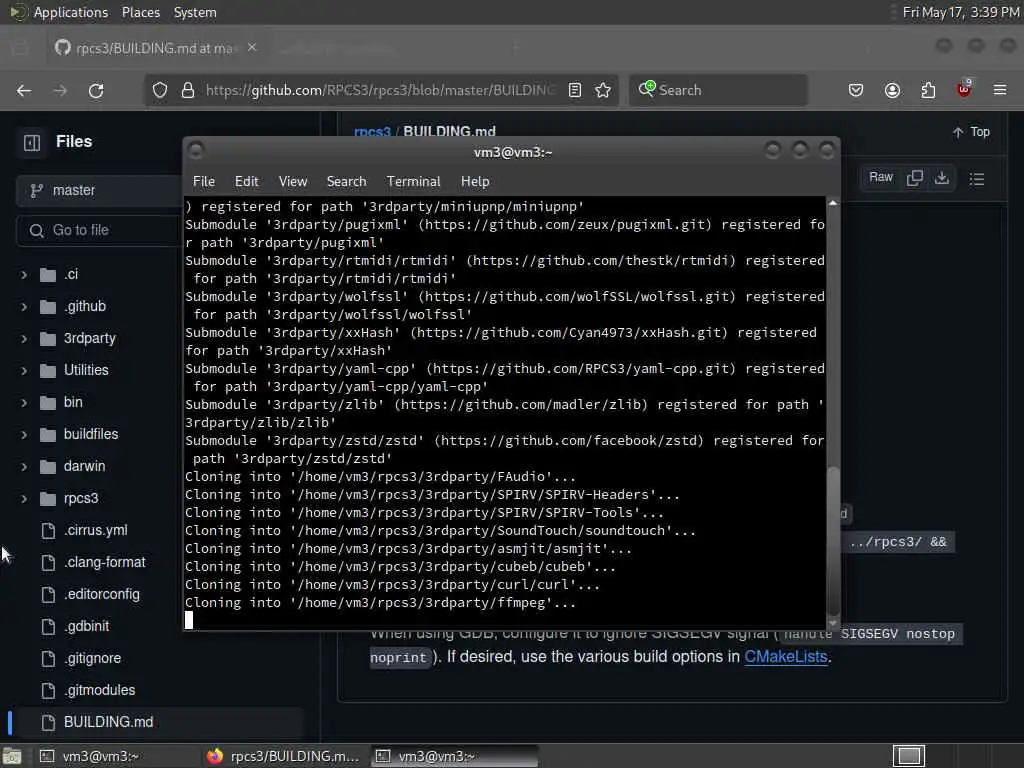Bookmark this page with star icon
1024x768 pixels.
[603, 90]
